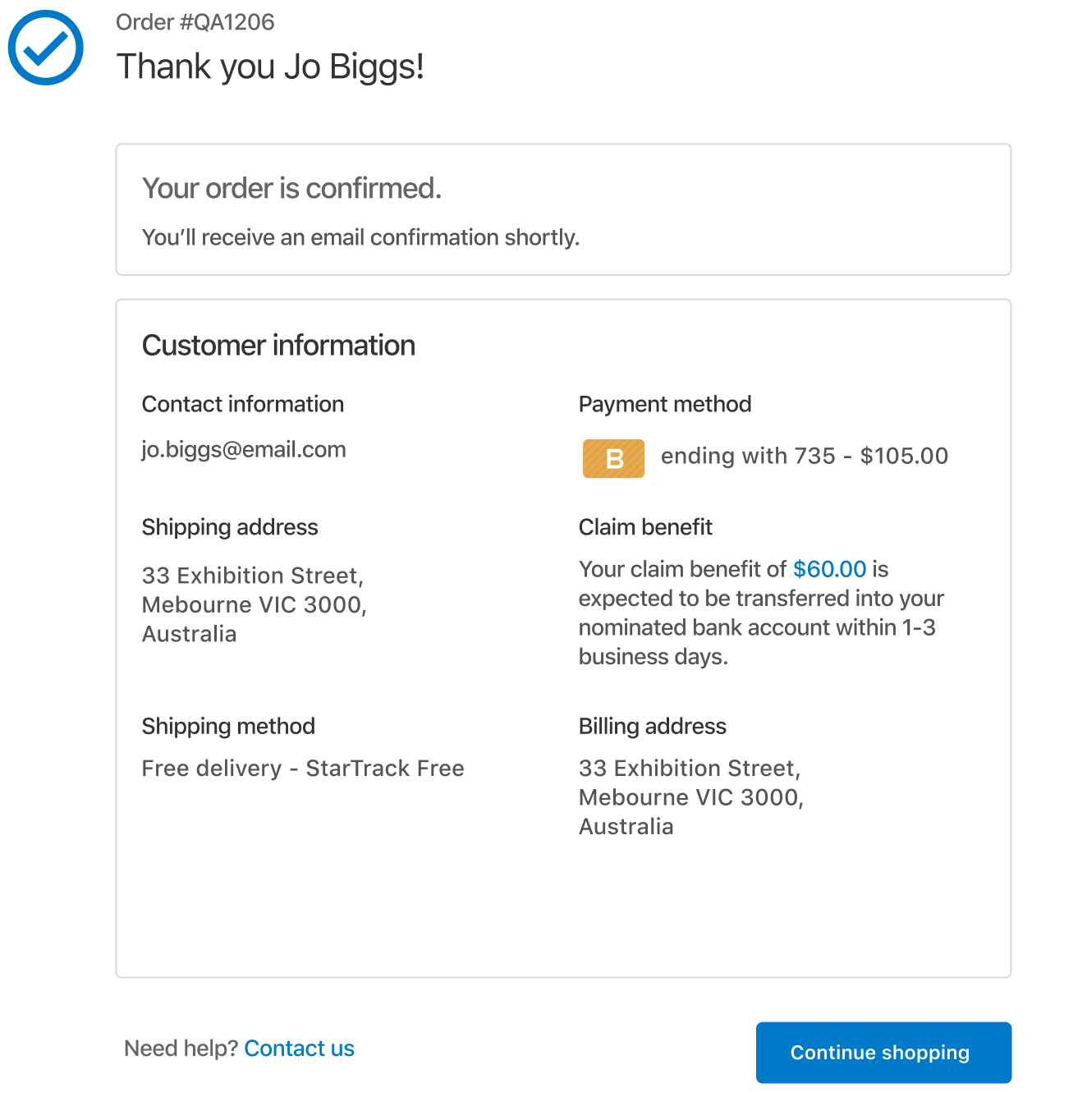Click the Payment method label
The width and height of the screenshot is (1087, 1120).
[665, 404]
